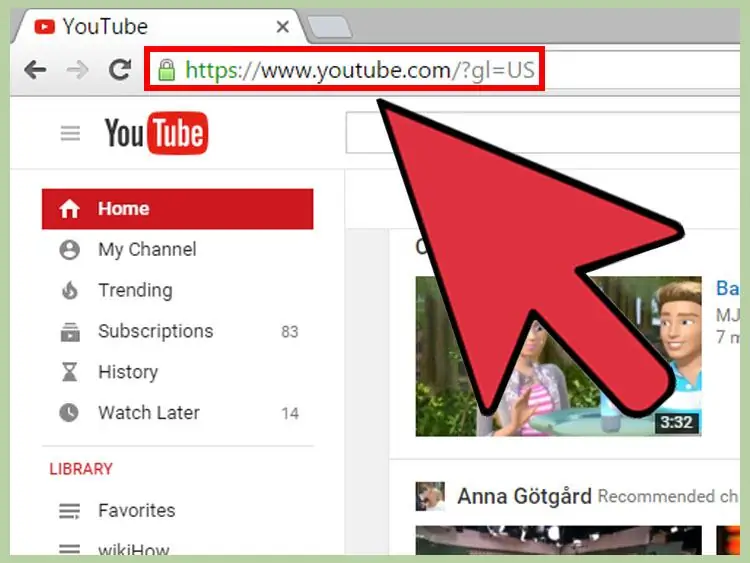Open Trending in the sidebar
750x563 pixels.
[x=177, y=290]
